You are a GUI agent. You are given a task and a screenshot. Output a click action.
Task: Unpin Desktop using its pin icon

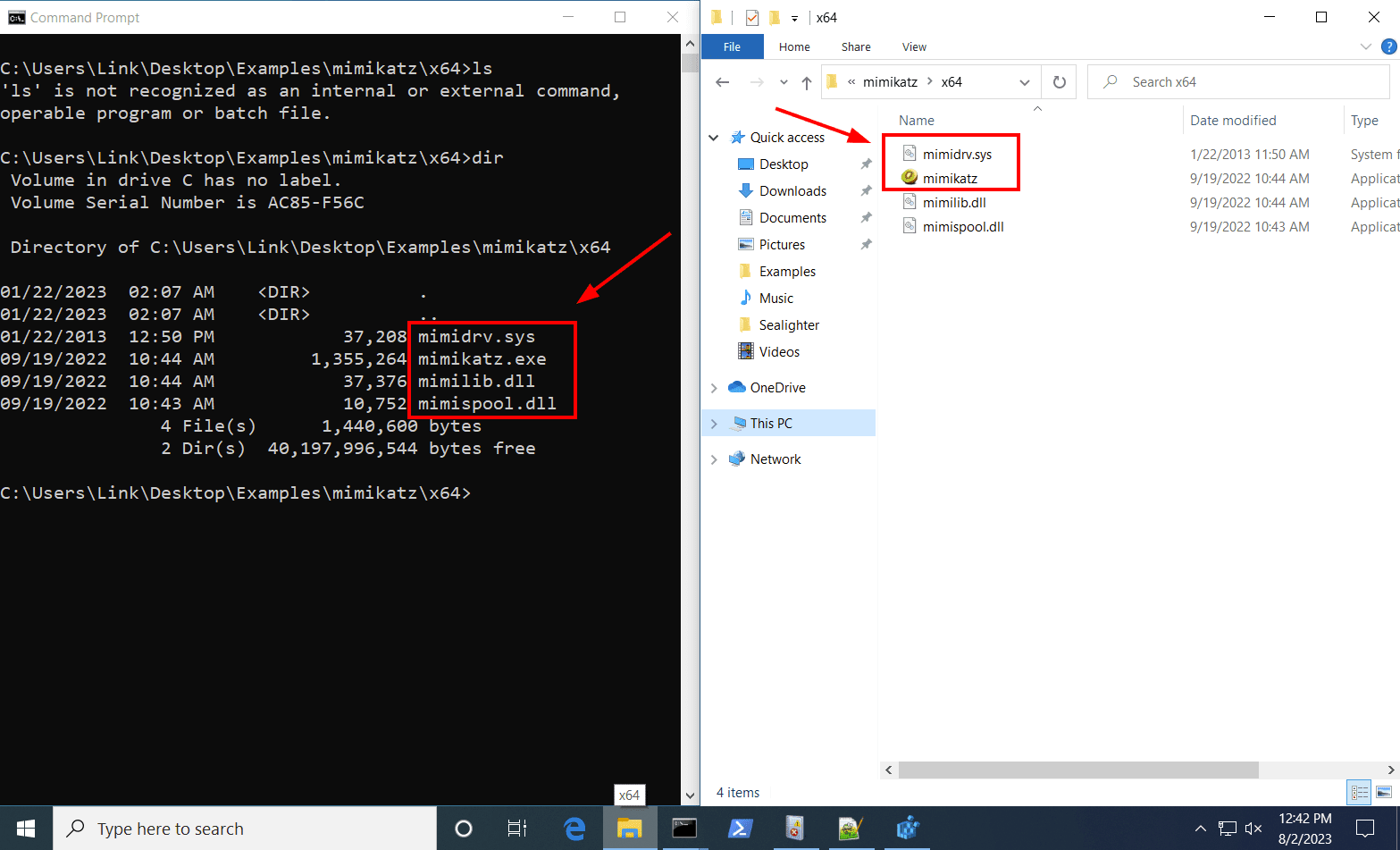[866, 164]
